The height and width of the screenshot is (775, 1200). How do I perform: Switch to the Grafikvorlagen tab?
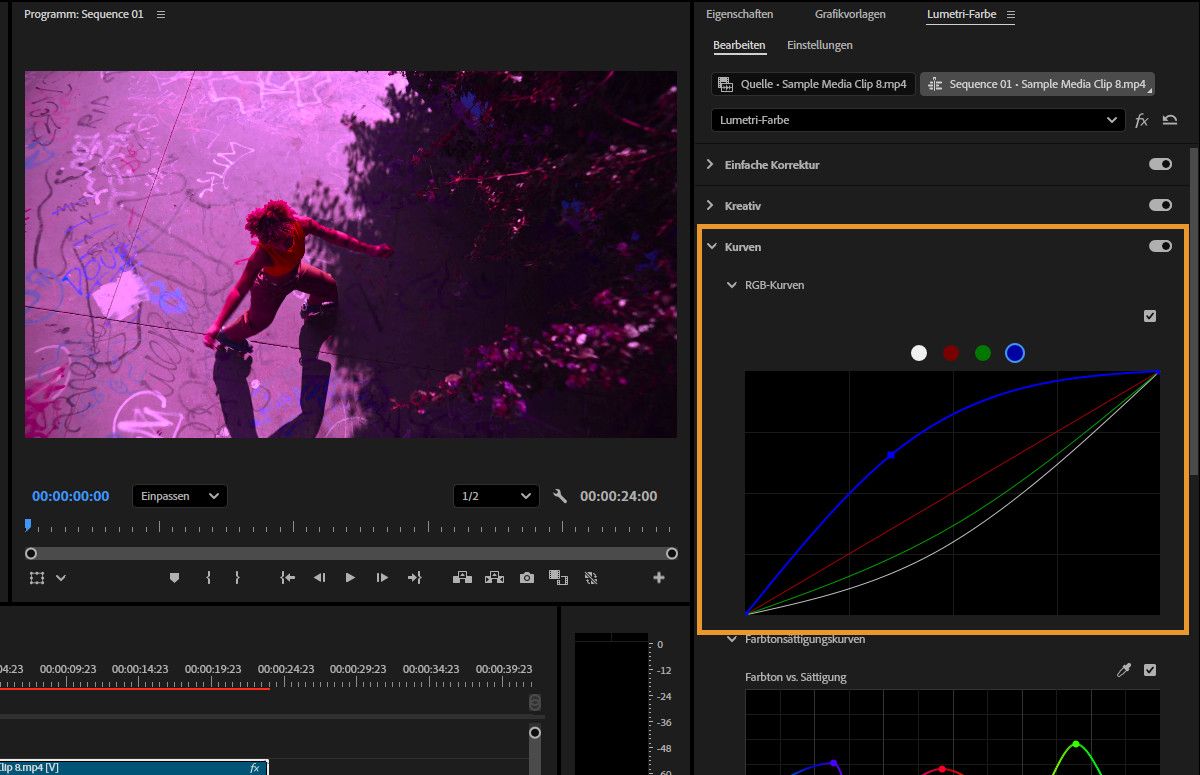point(850,15)
